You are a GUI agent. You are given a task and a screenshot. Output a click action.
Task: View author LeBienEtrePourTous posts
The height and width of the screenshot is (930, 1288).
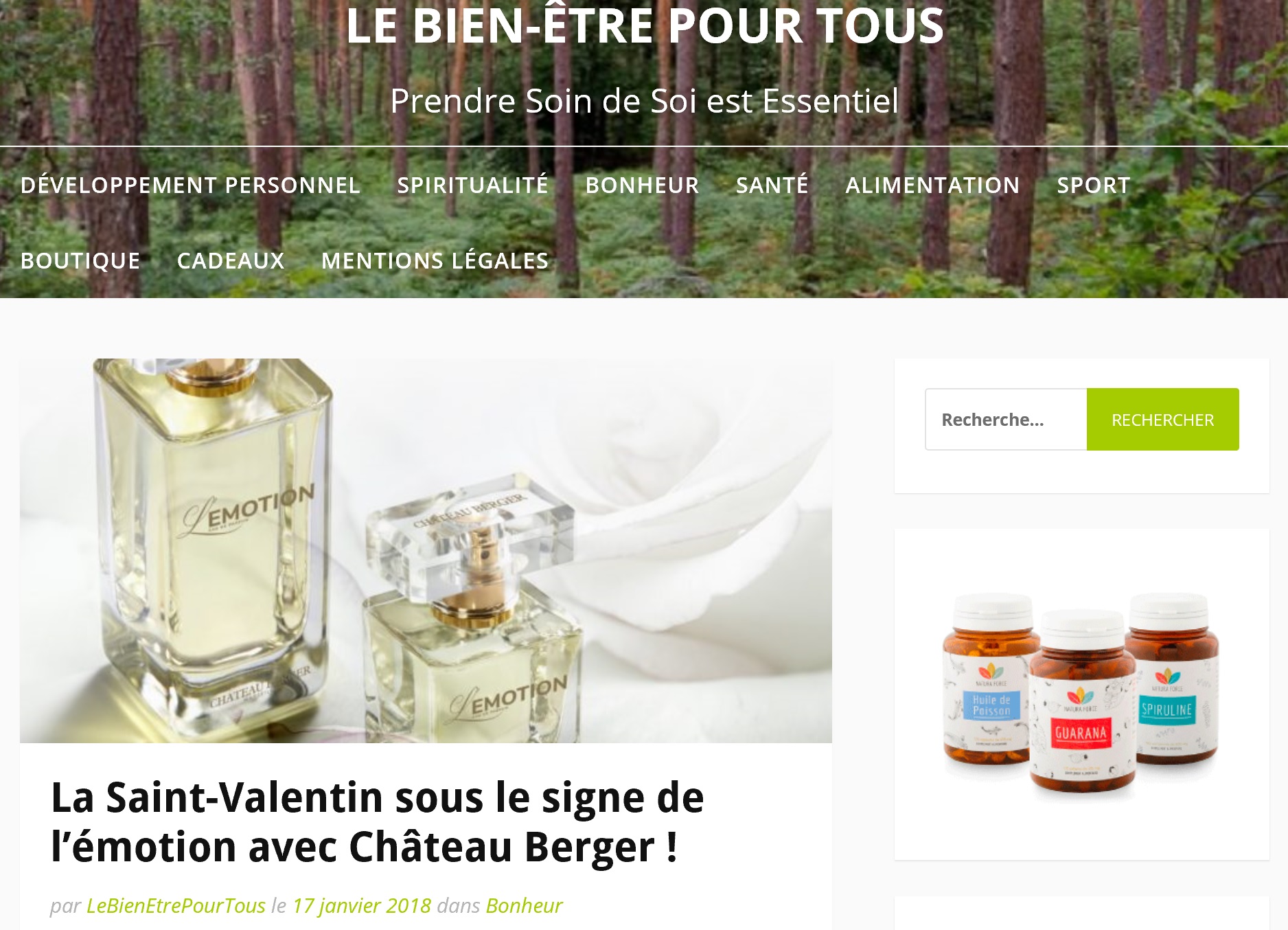pyautogui.click(x=176, y=905)
